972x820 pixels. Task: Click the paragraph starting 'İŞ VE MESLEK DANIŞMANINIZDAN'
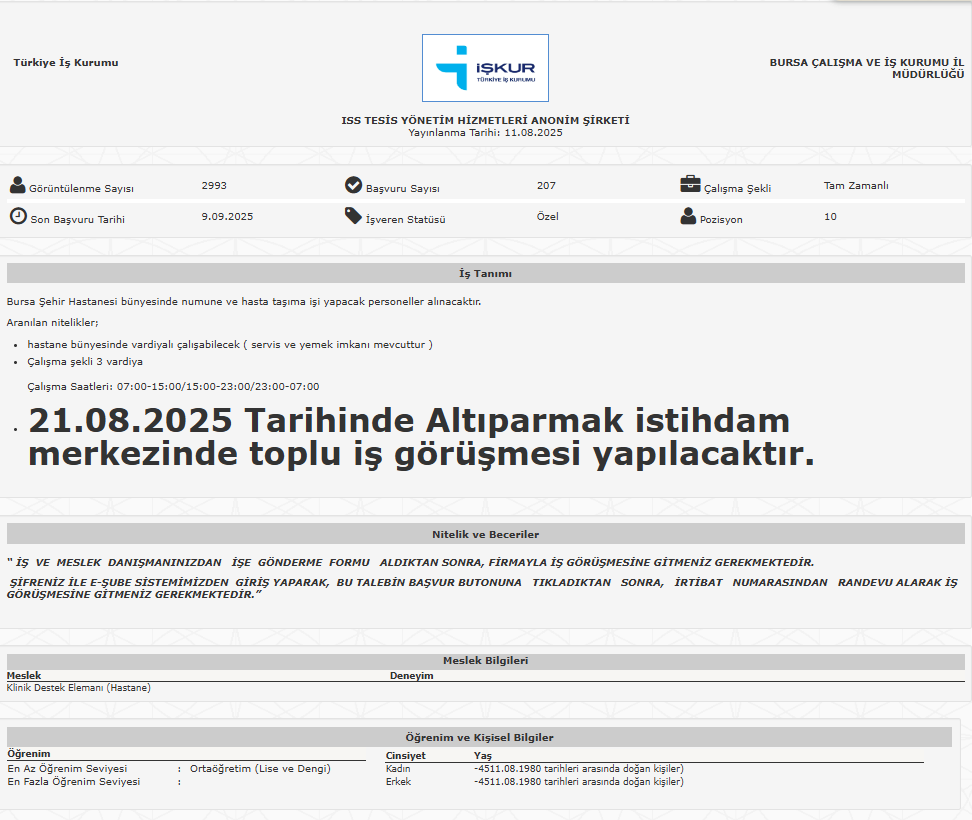(410, 563)
